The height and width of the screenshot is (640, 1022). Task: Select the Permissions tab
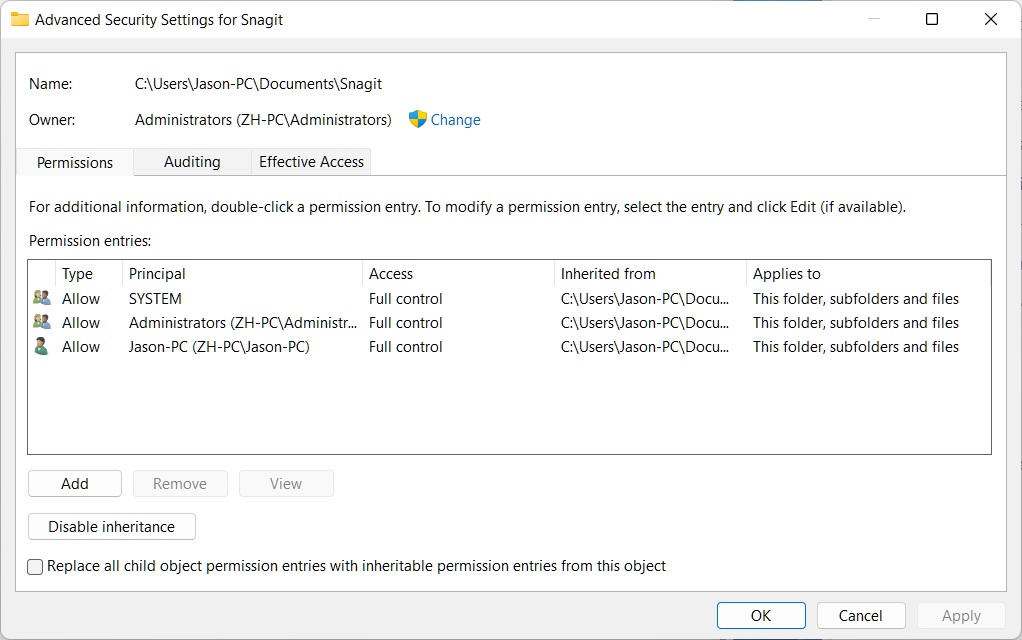click(x=75, y=162)
